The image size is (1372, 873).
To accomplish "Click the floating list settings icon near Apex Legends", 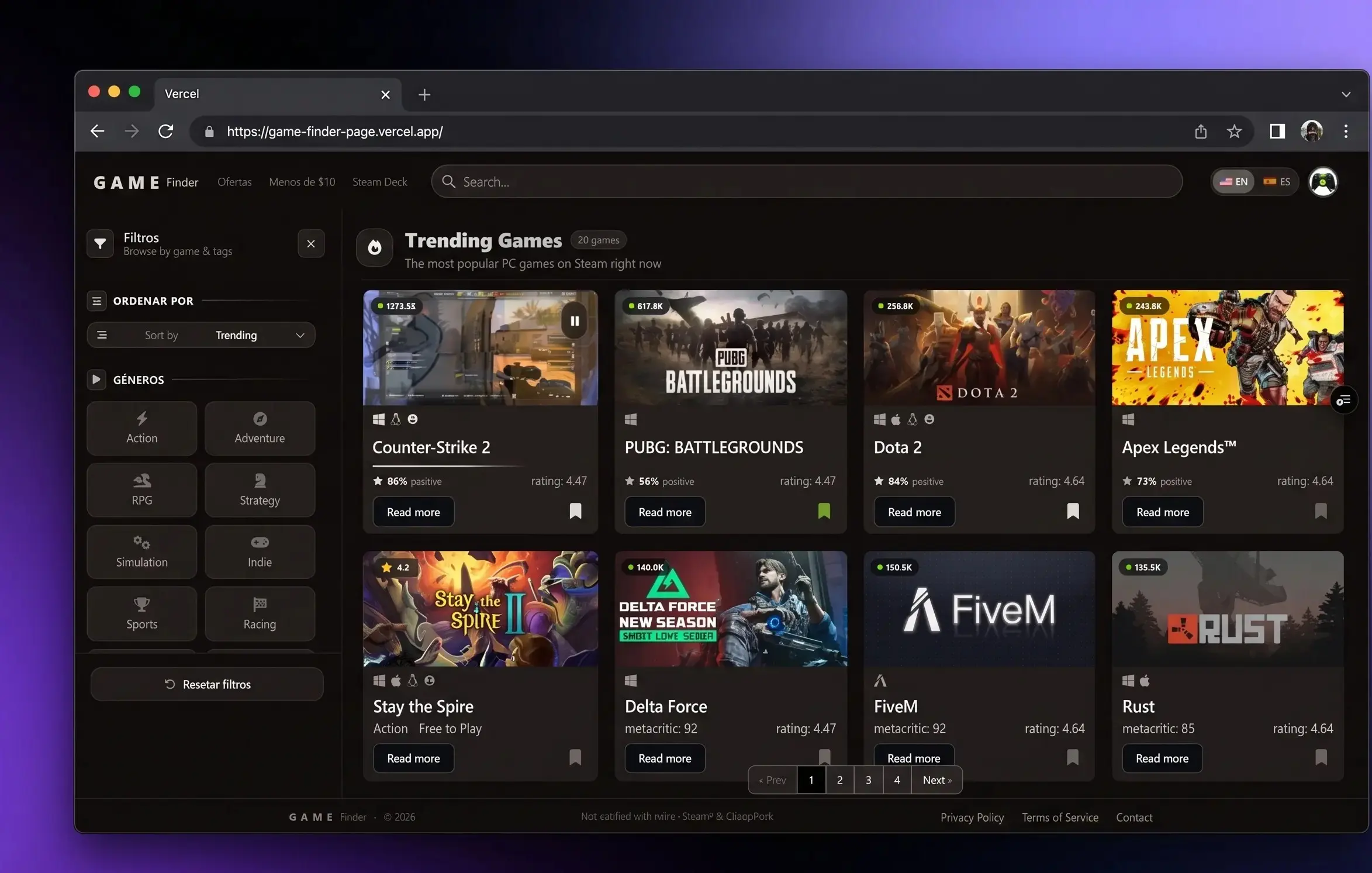I will pos(1343,400).
